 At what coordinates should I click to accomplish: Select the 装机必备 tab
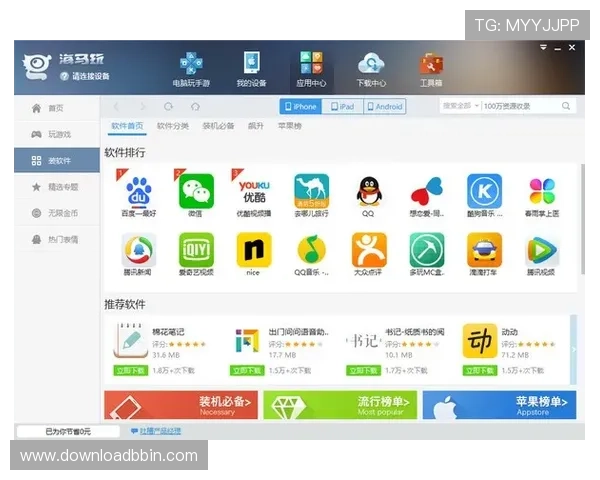click(x=218, y=126)
